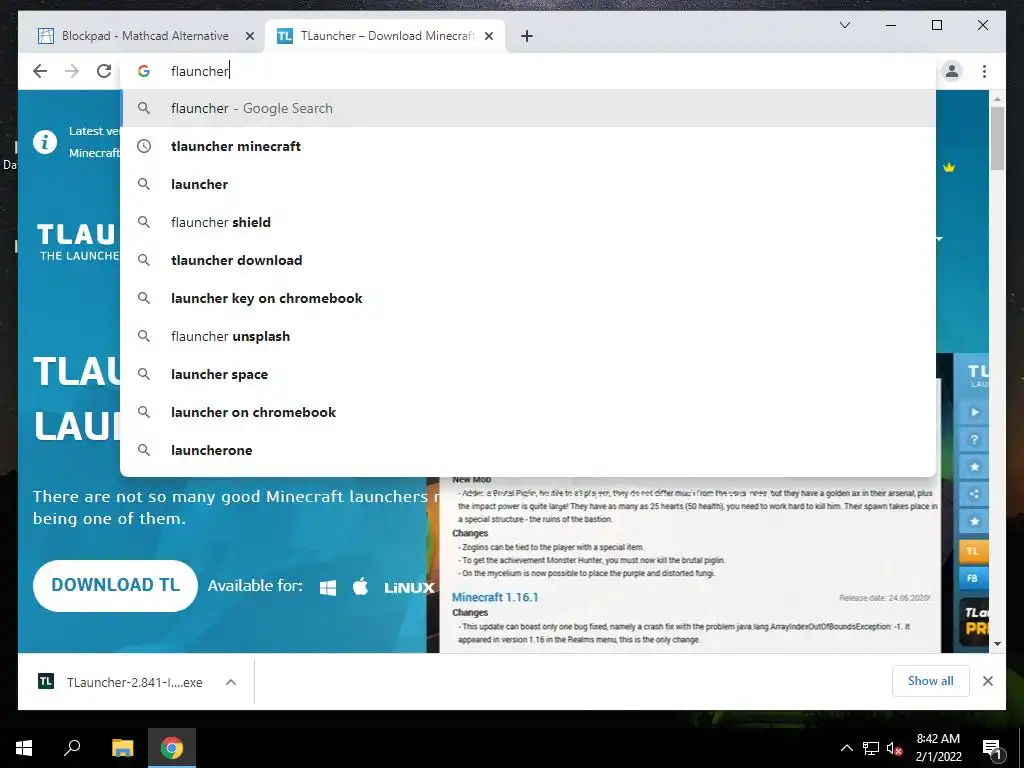
Task: Click the question mark help icon in sidebar
Action: pos(974,440)
